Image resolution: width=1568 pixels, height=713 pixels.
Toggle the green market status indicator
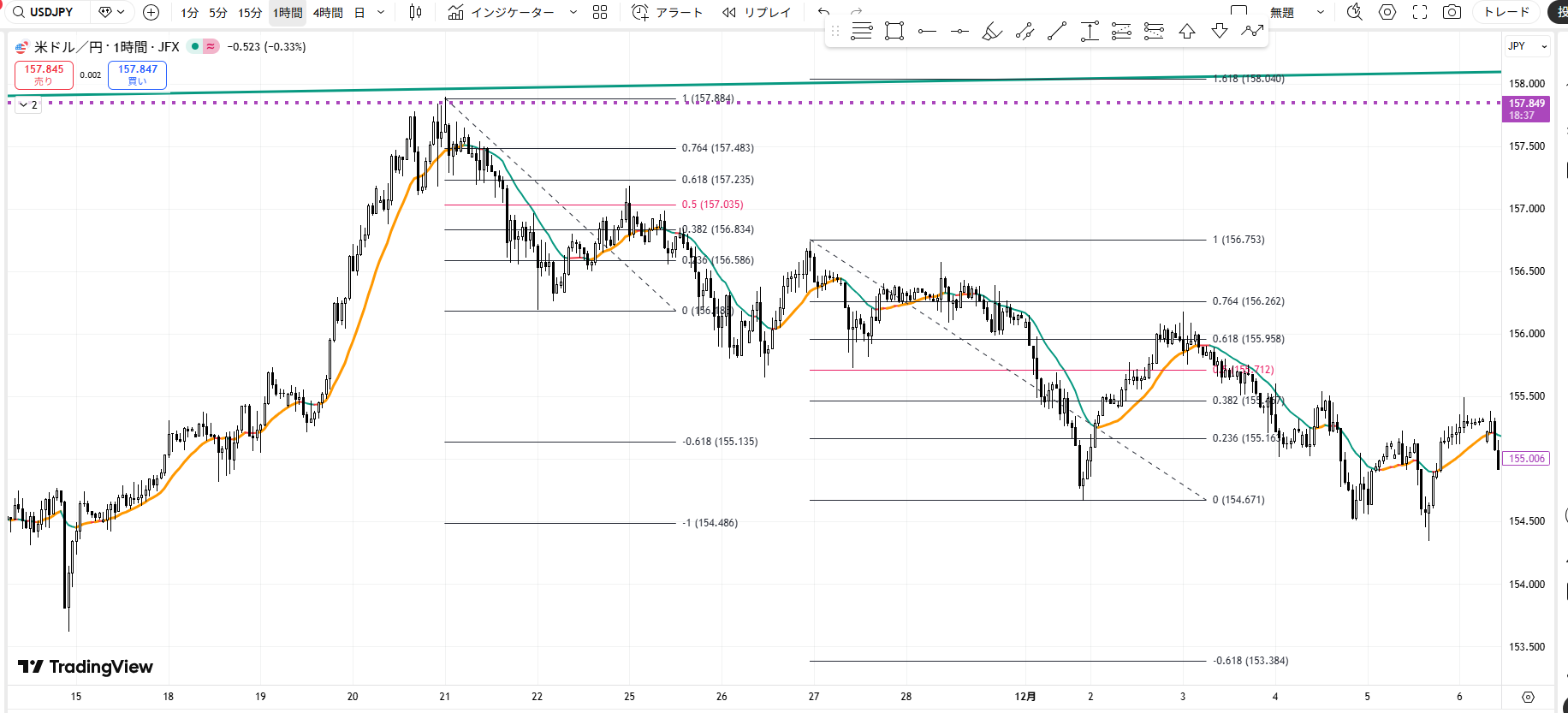click(195, 46)
